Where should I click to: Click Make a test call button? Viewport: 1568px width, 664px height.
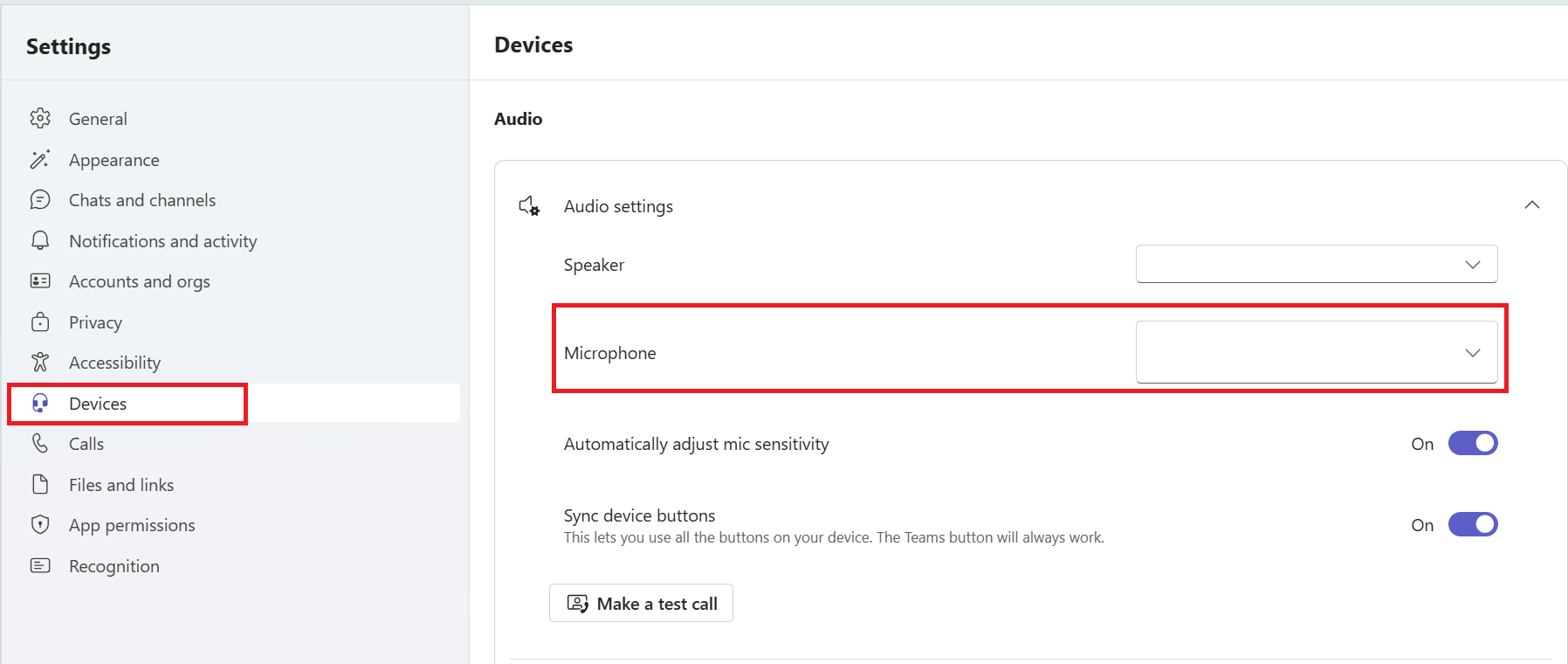(x=641, y=603)
